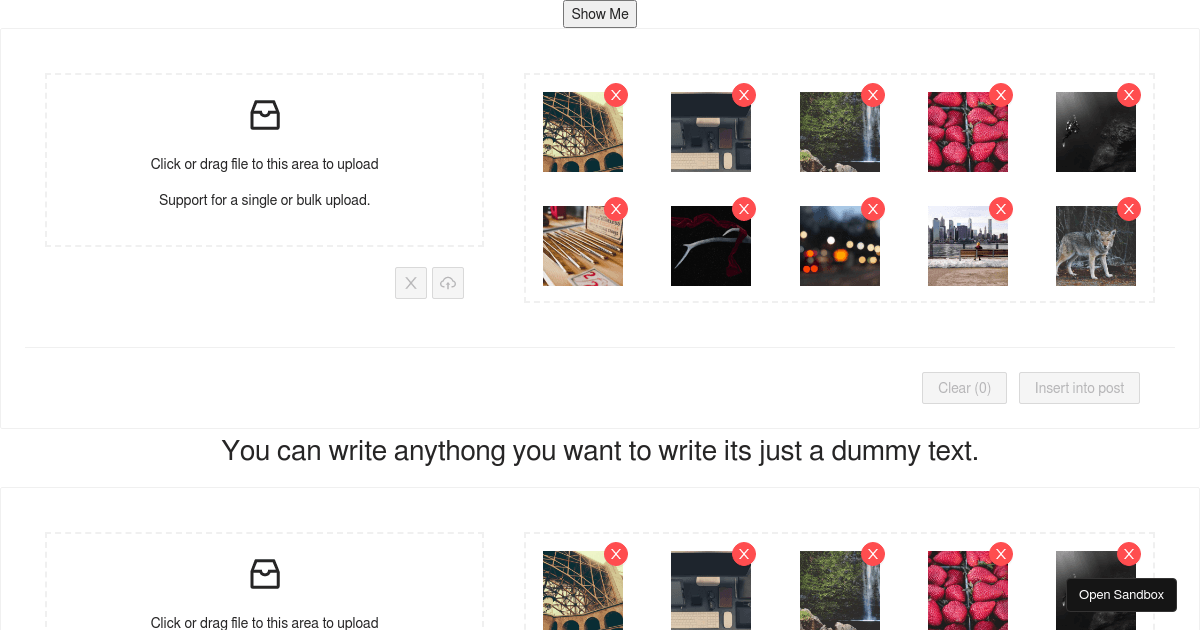Click the Show Me button

point(600,14)
